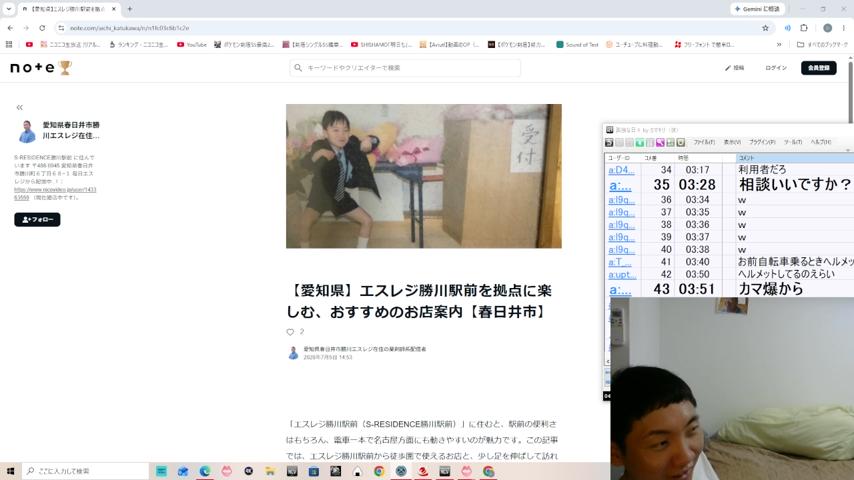Click the dark first icon in comment viewer toolbar
This screenshot has height=480, width=854.
pos(609,142)
